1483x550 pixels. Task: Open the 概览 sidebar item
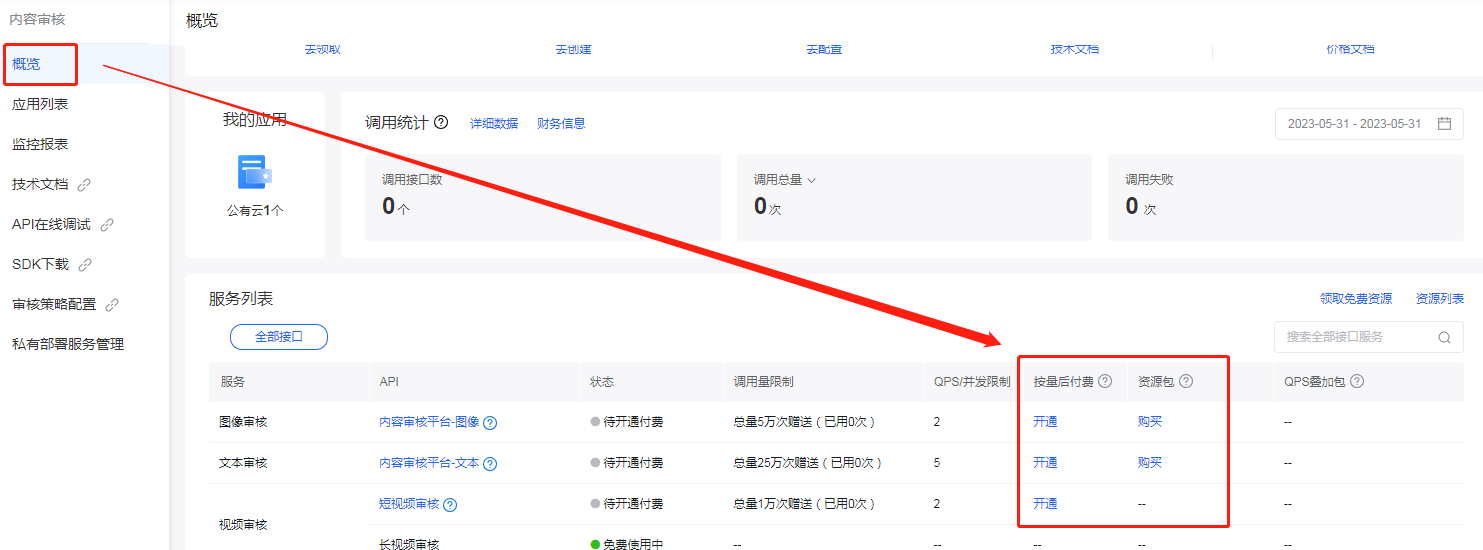point(26,64)
